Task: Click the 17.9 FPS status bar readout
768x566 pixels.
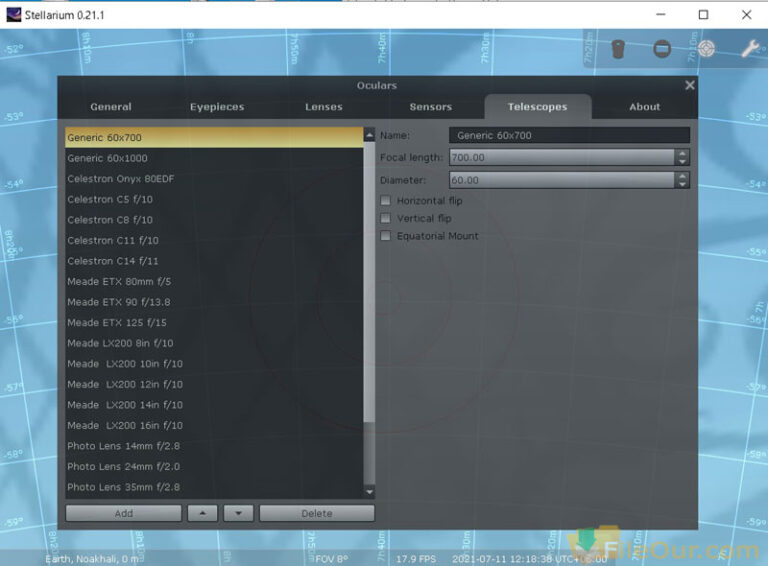Action: (416, 559)
